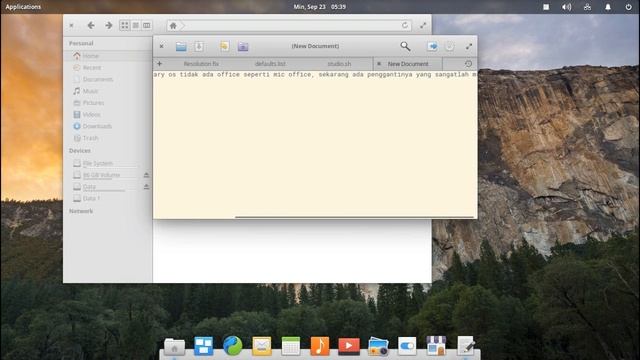Viewport: 640px width, 360px height.
Task: Open AppCenter store from the dock
Action: pos(436,346)
